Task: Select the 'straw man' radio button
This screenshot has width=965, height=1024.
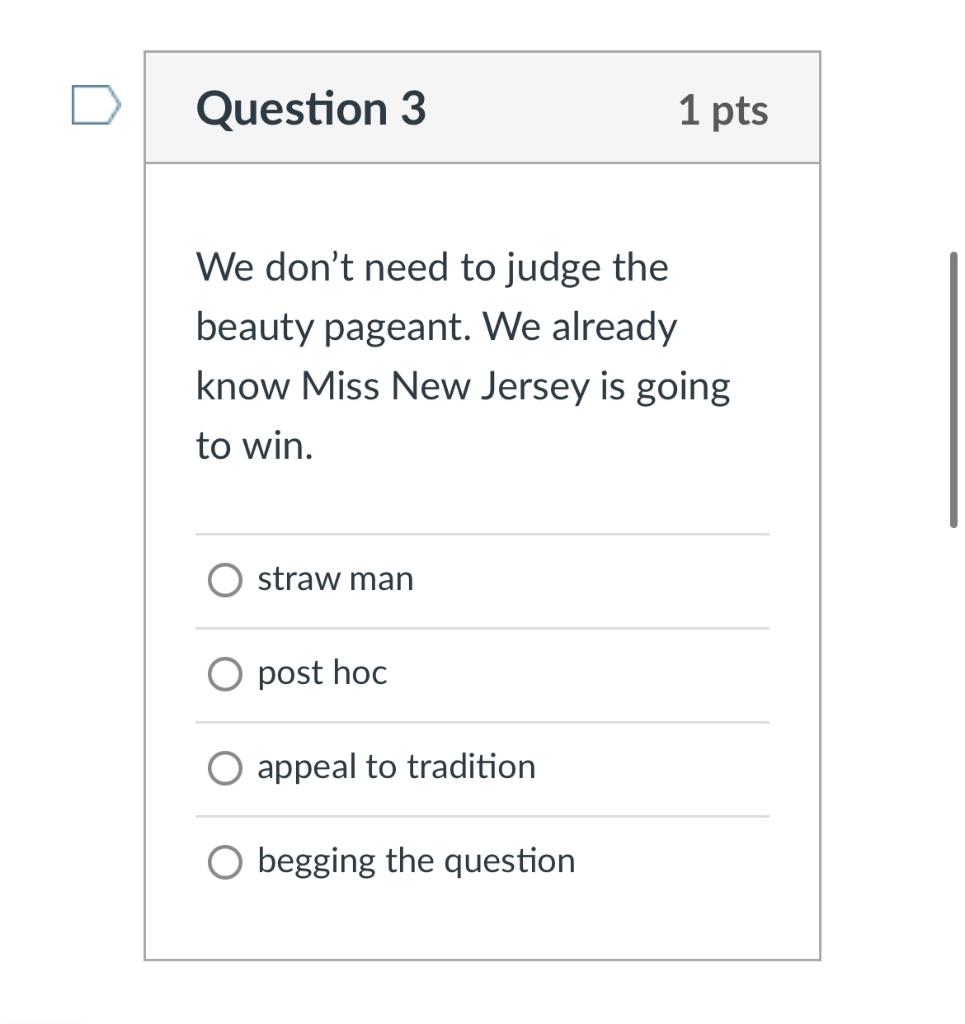Action: (225, 580)
